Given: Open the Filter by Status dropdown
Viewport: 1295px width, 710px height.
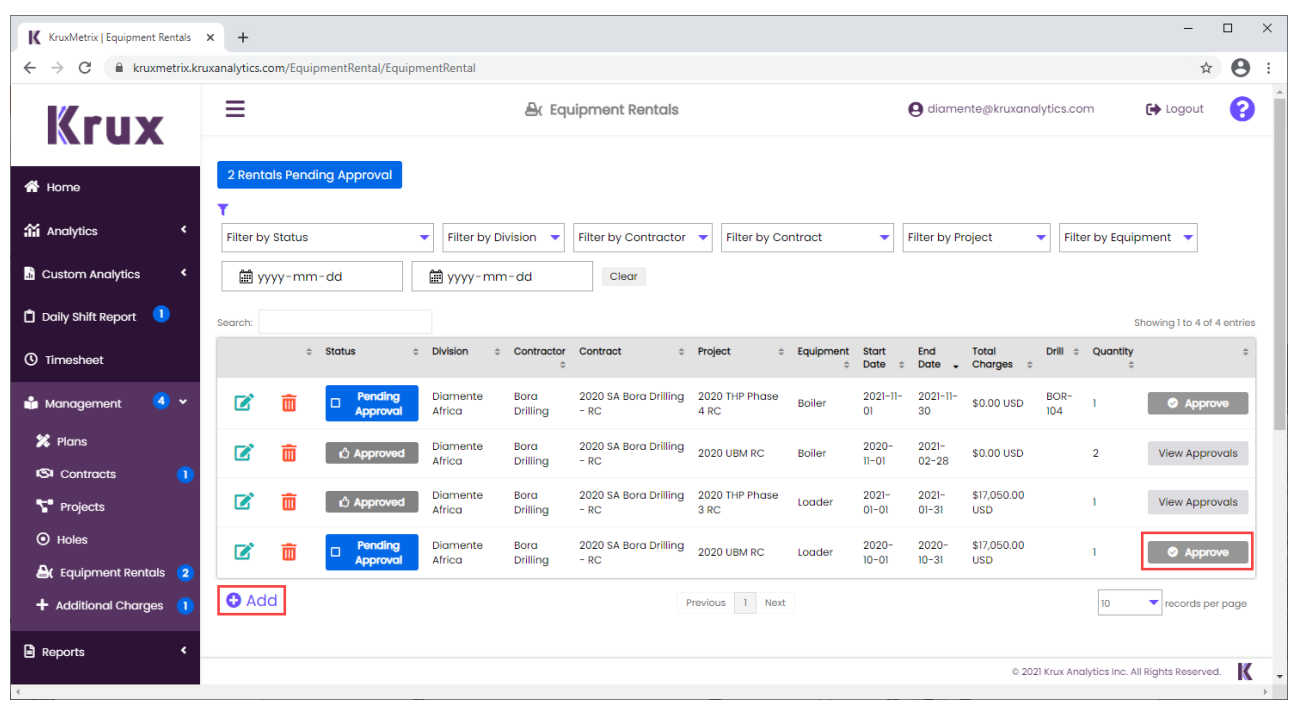Looking at the screenshot, I should pyautogui.click(x=327, y=237).
